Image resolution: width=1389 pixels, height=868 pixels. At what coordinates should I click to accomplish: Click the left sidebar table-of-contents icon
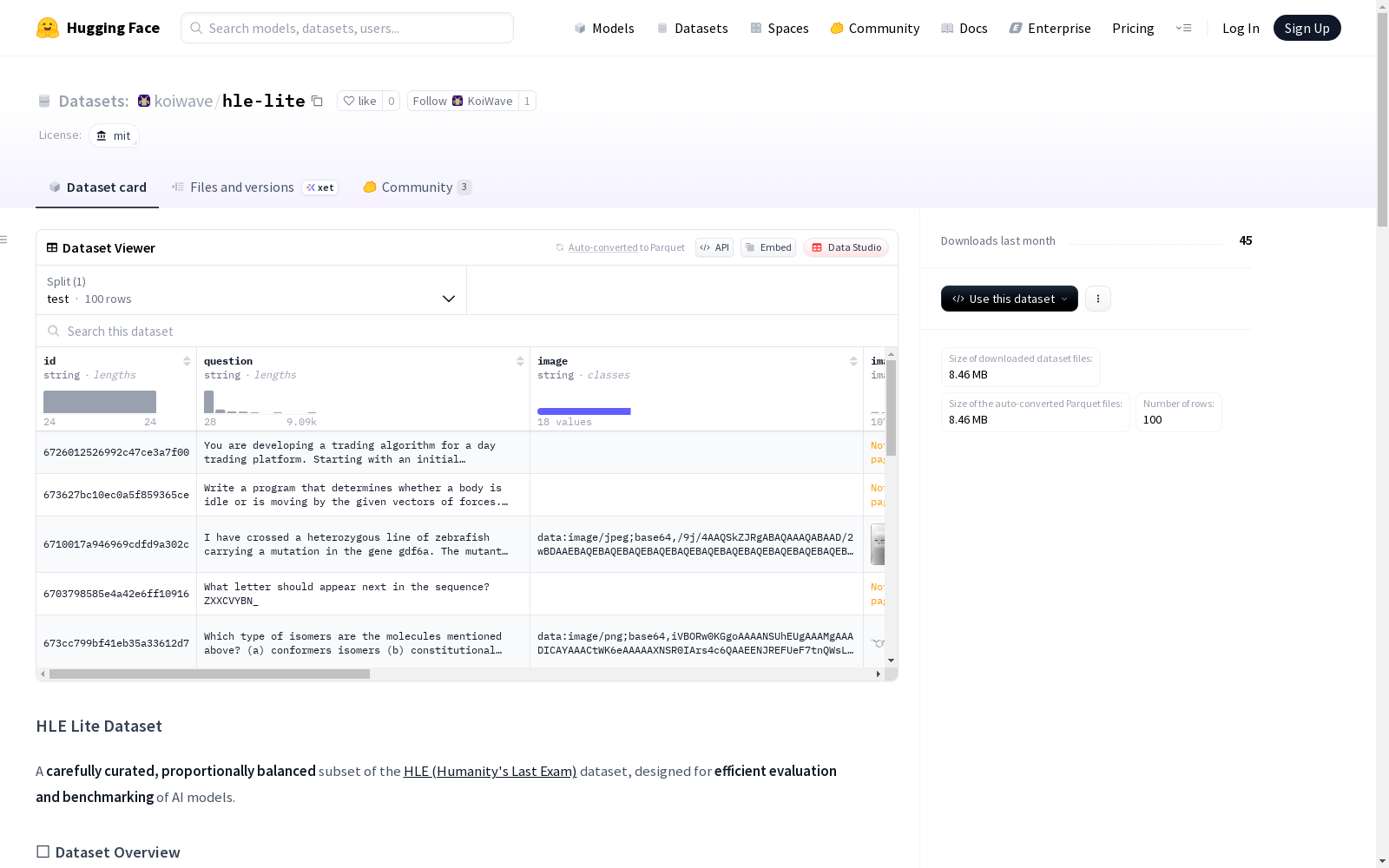pyautogui.click(x=4, y=240)
